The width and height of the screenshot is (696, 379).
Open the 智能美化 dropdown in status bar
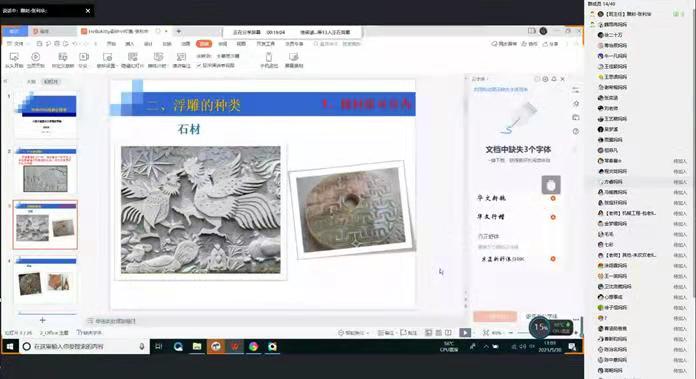353,333
